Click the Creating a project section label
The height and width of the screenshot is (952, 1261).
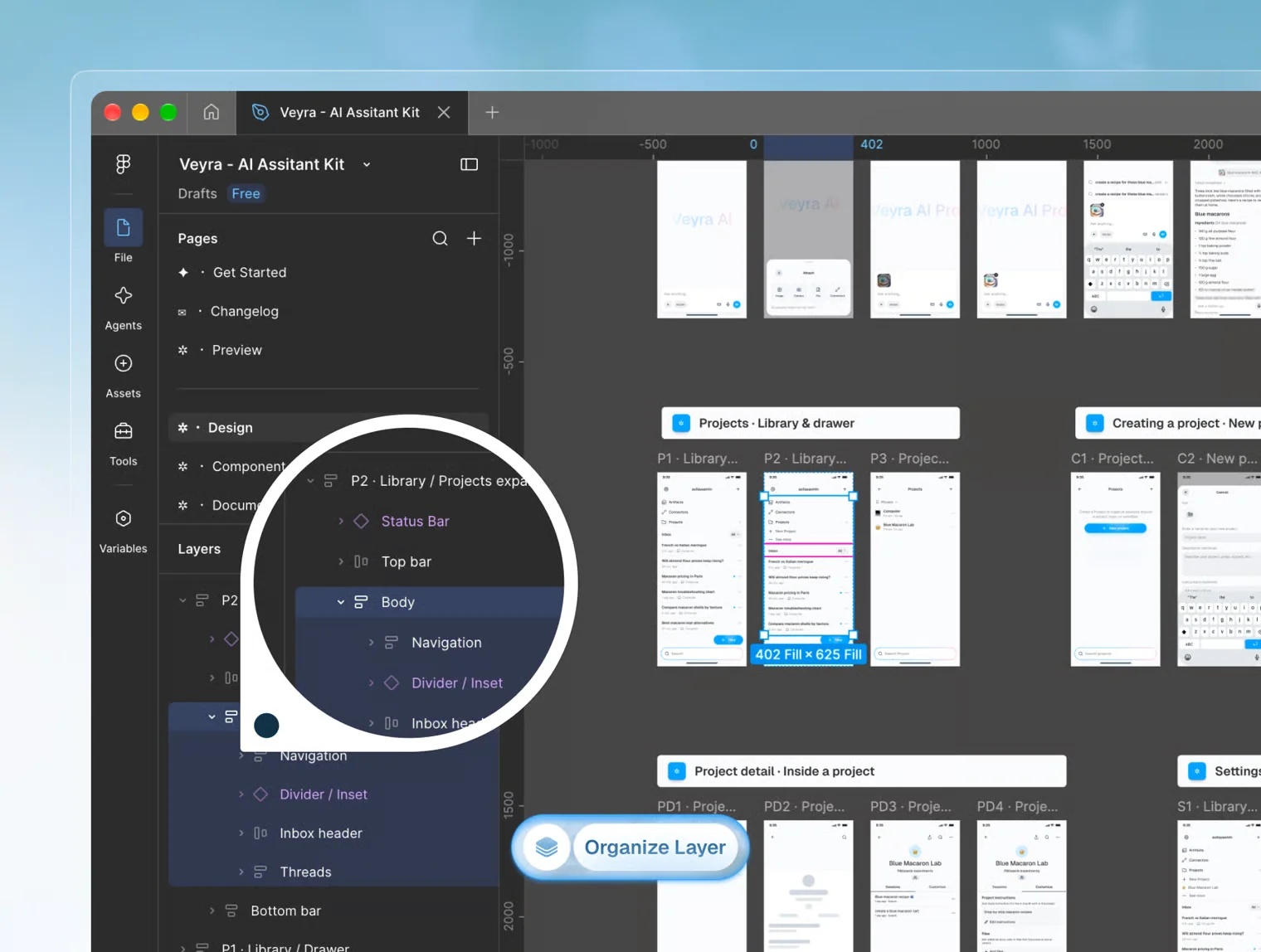[x=1168, y=423]
